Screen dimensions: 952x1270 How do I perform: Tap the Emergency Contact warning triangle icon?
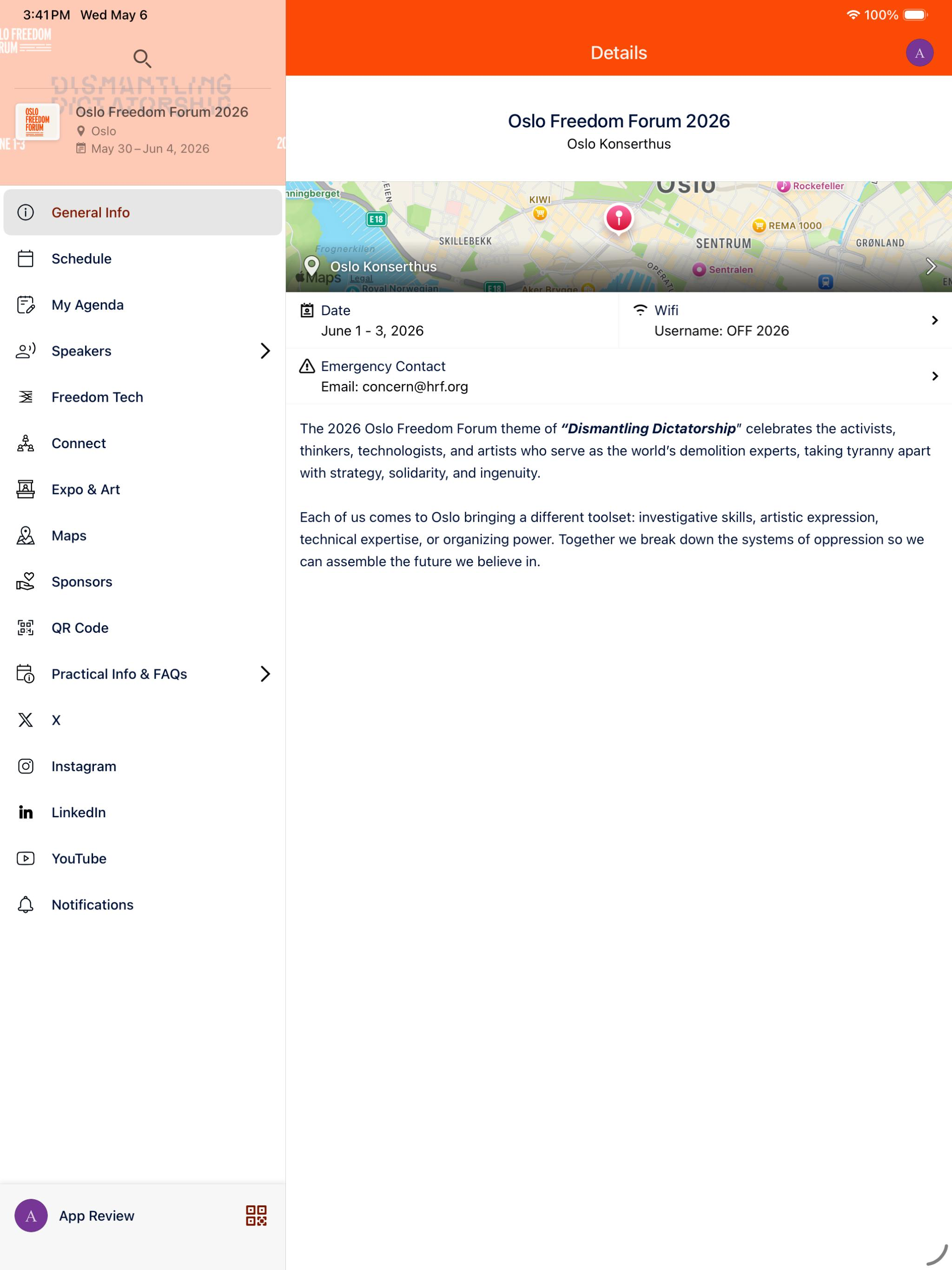pos(307,366)
